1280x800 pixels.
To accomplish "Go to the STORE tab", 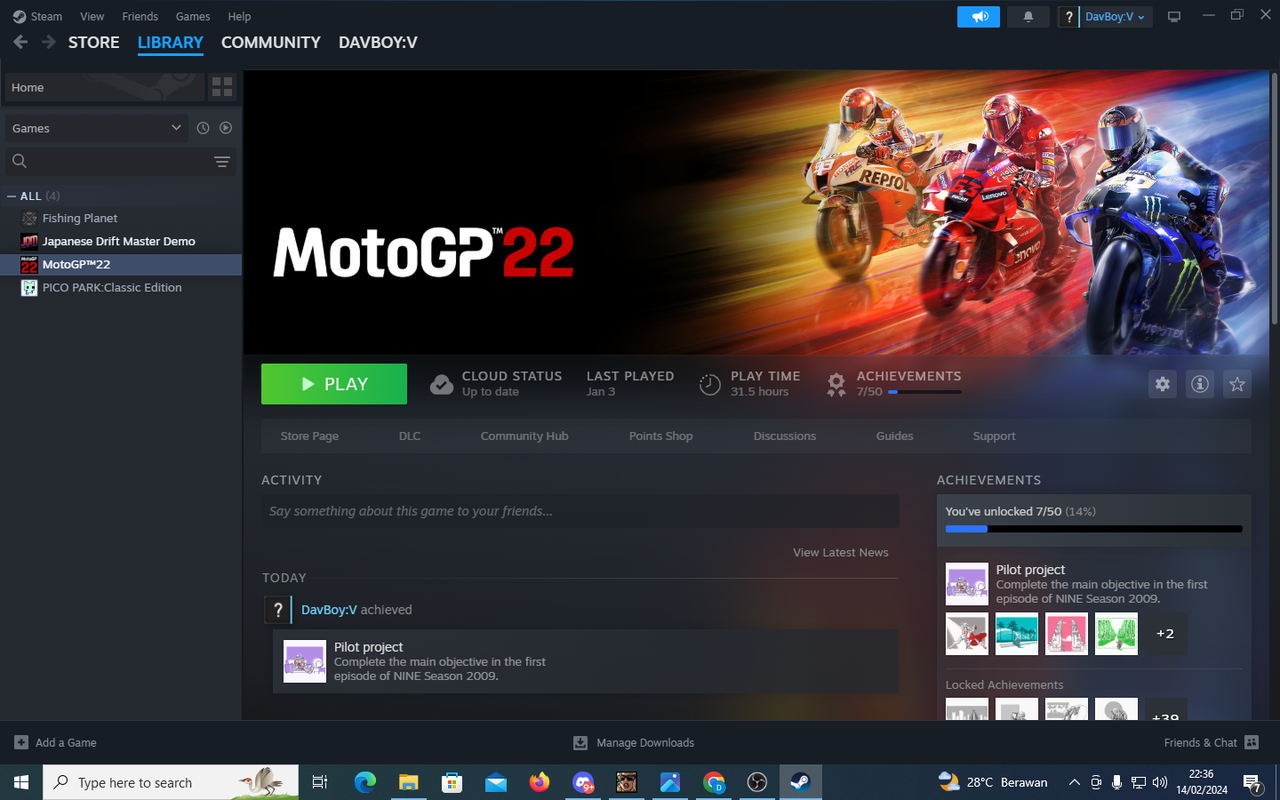I will (x=94, y=42).
